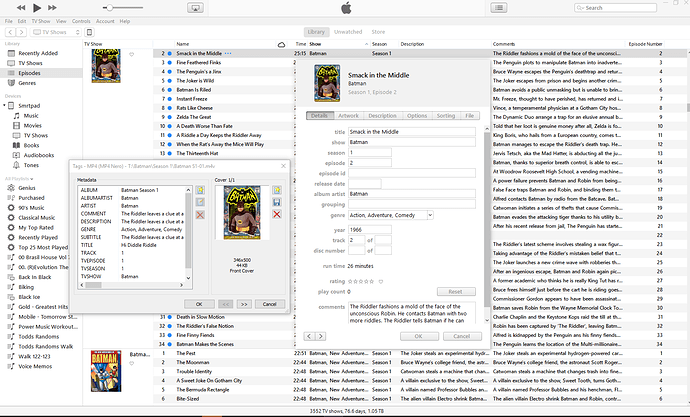
Task: Skip ahead with the fast forward button
Action: pyautogui.click(x=52, y=7)
